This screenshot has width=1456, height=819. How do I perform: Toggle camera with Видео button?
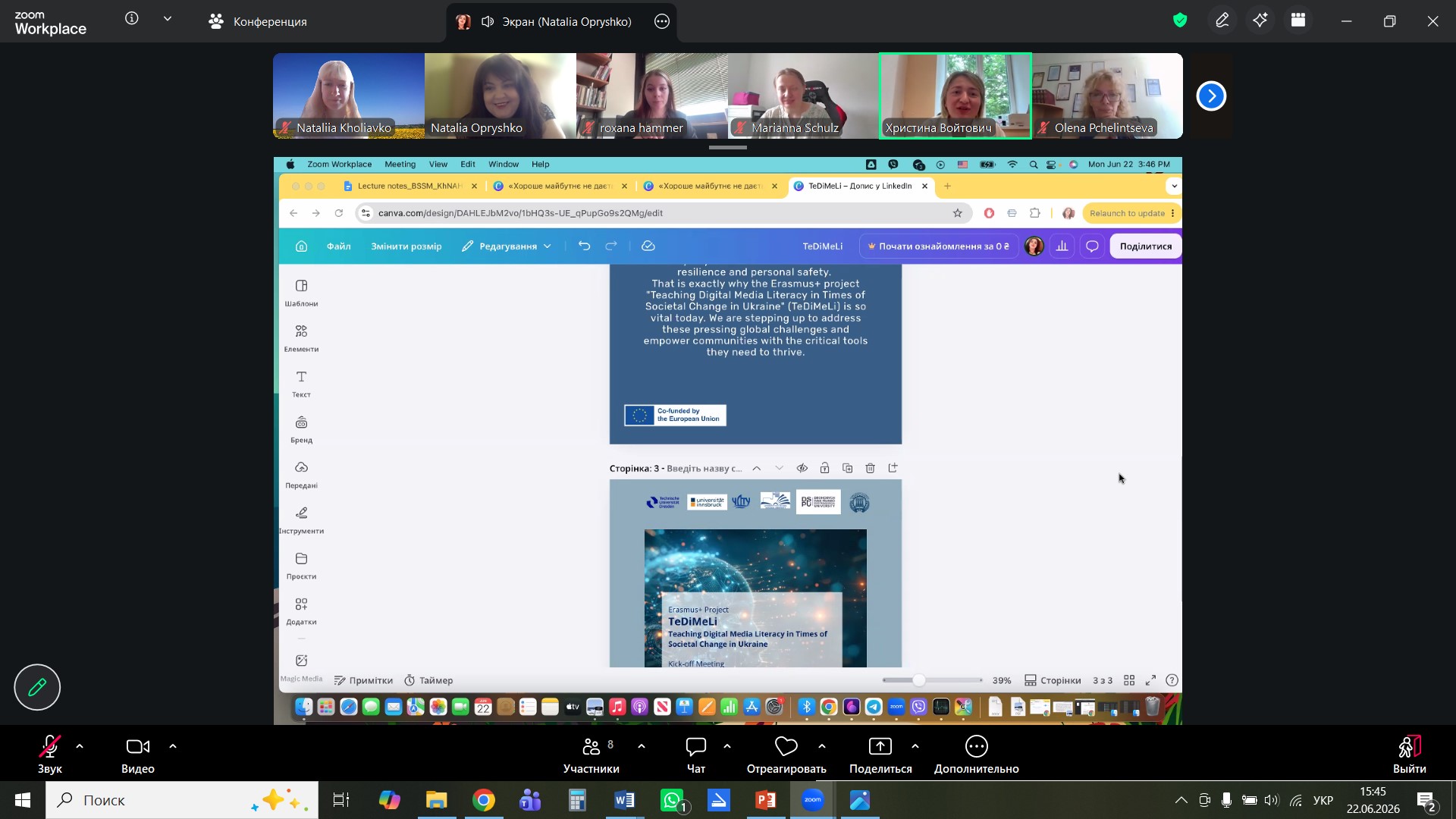click(x=138, y=755)
